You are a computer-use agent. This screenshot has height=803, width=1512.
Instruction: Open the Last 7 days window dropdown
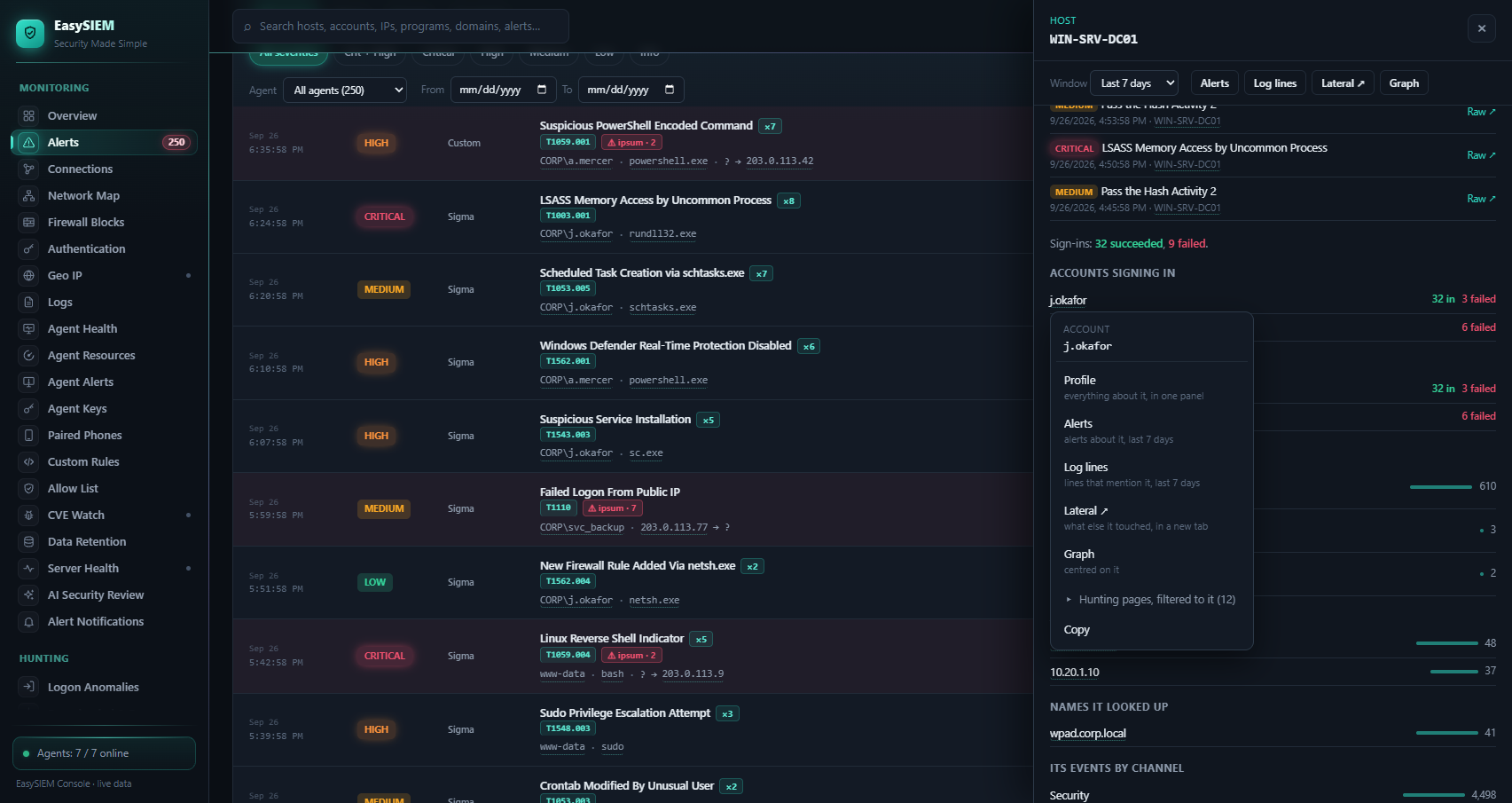click(1134, 83)
